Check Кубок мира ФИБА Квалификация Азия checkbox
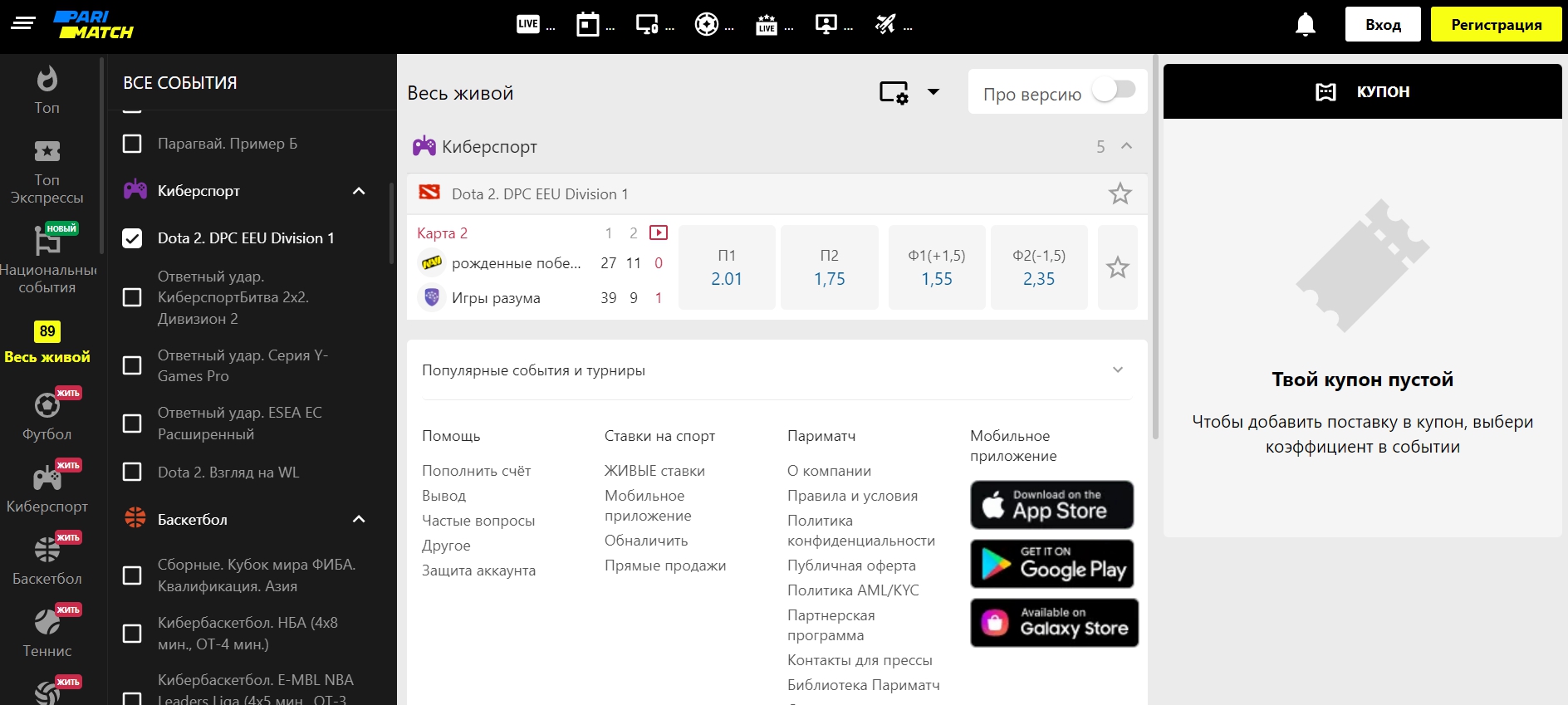Screen dimensions: 1568x705 132,575
